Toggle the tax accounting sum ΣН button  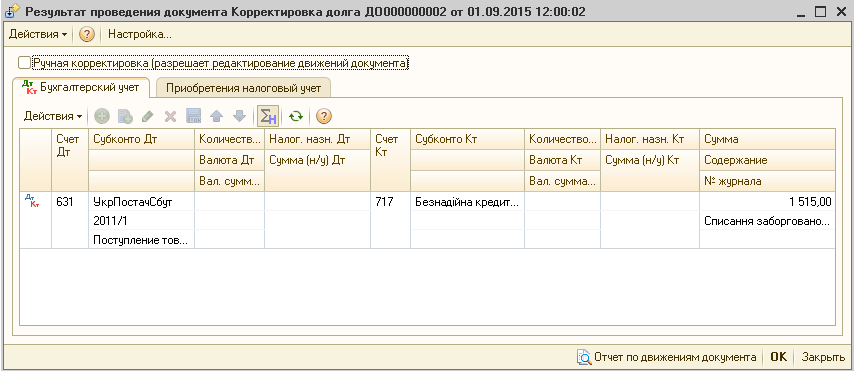coord(268,116)
